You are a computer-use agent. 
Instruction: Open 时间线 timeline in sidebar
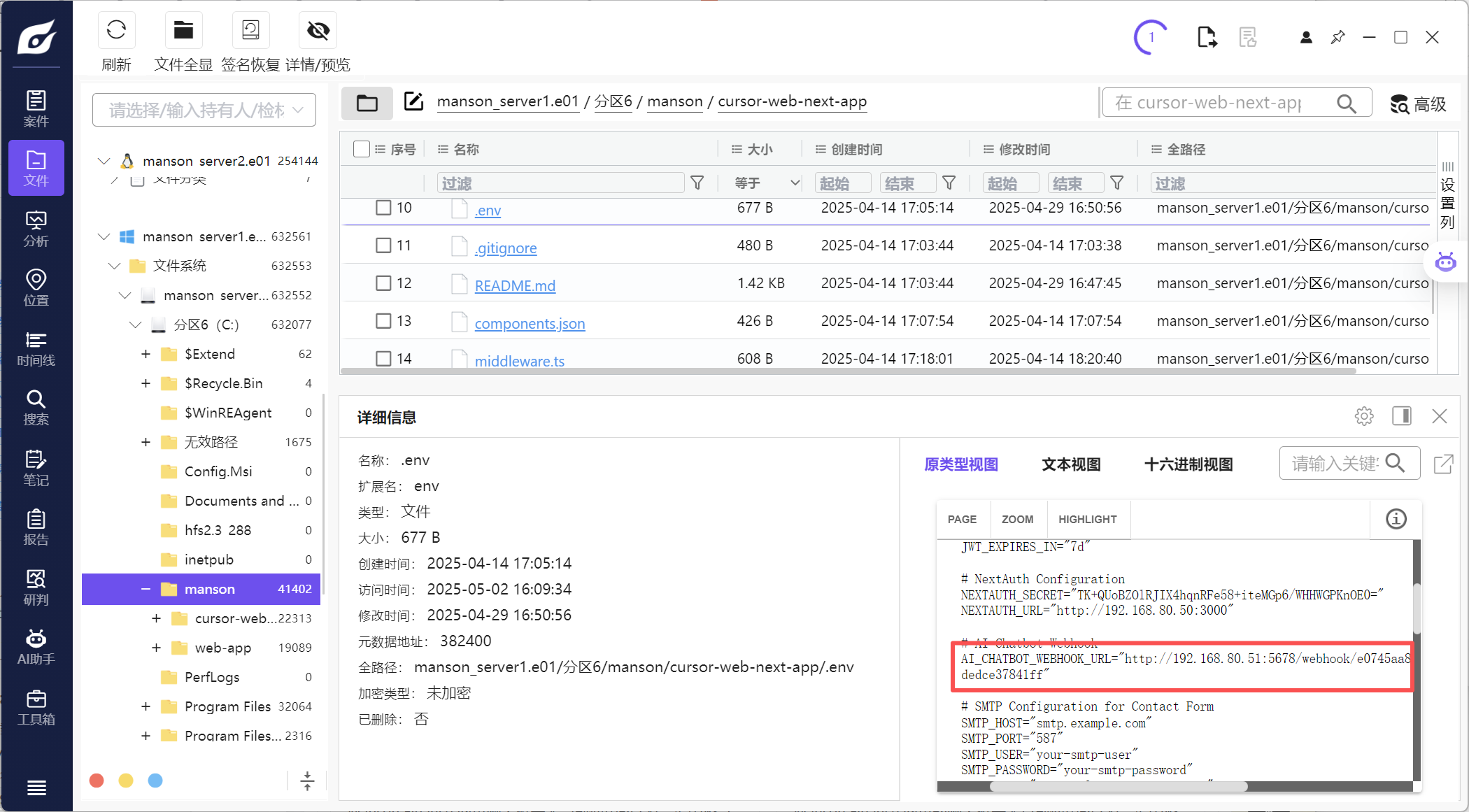tap(36, 348)
